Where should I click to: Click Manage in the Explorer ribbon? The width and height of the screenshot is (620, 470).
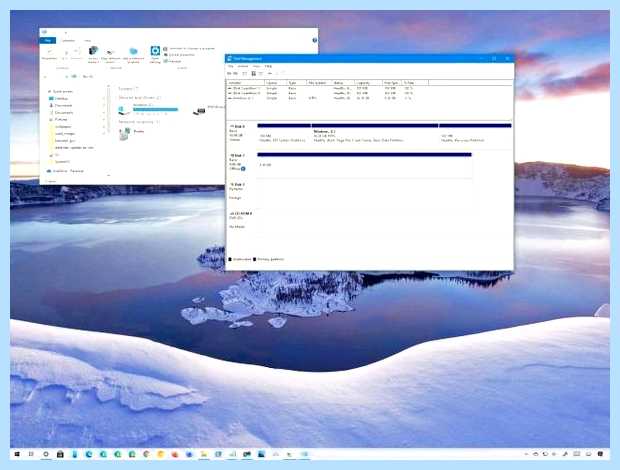pos(173,61)
